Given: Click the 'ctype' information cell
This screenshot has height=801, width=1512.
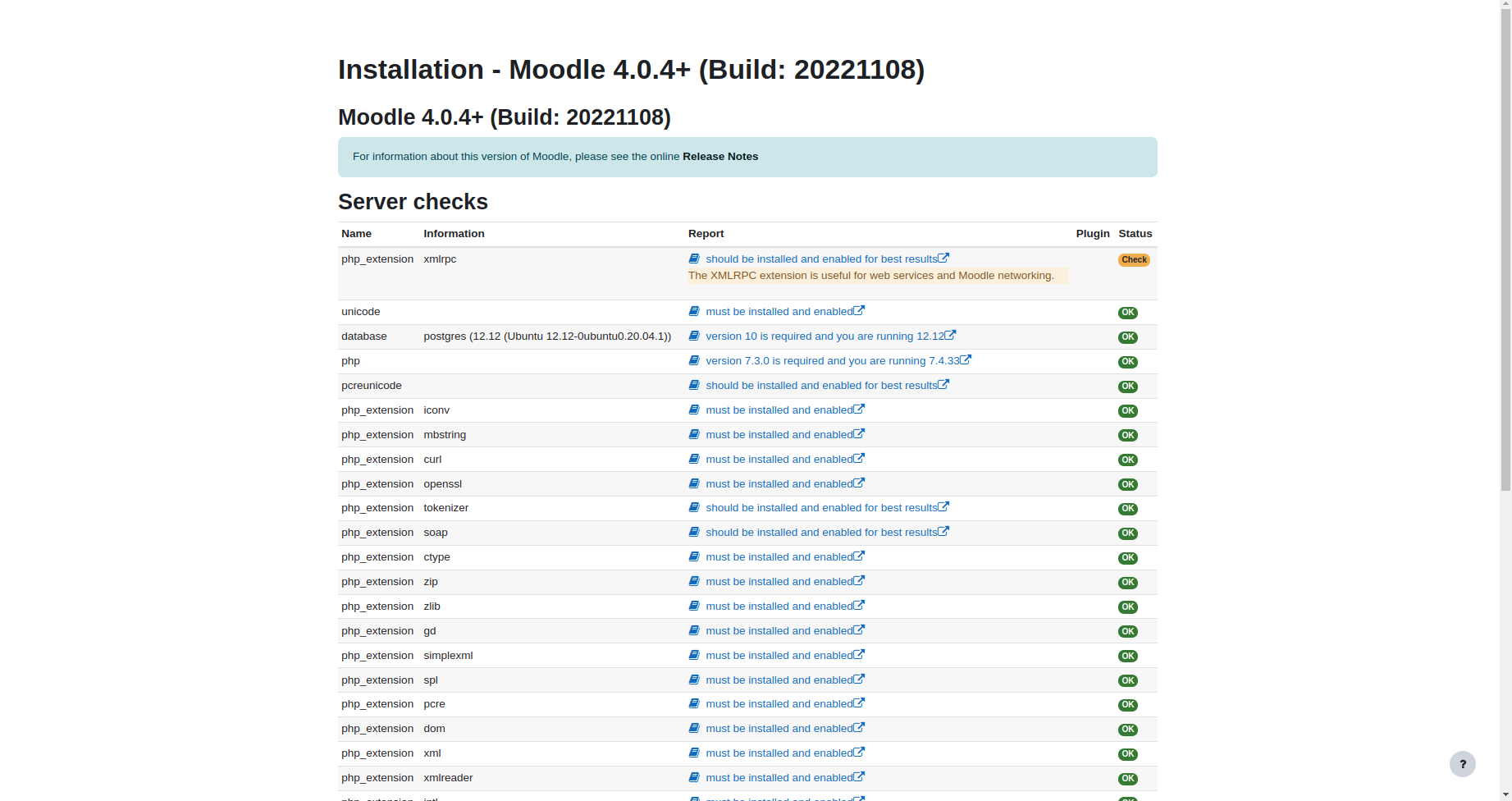Looking at the screenshot, I should point(436,557).
